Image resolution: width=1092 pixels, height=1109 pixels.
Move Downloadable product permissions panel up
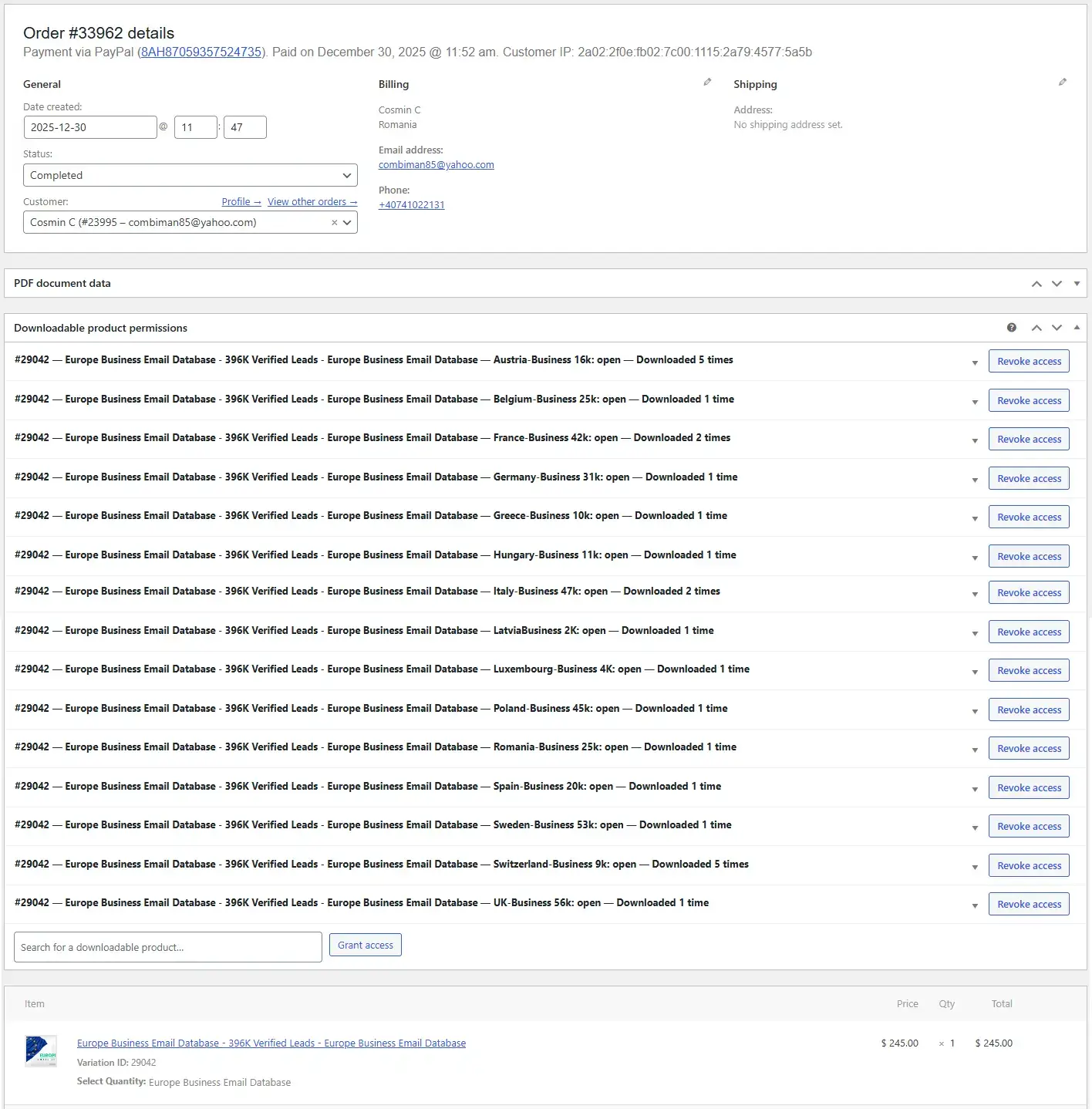[x=1036, y=328]
